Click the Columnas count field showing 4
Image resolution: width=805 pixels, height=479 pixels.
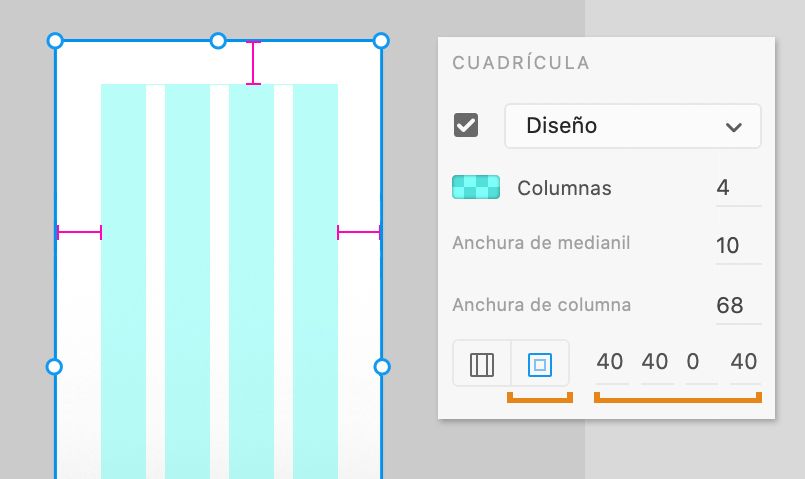tap(738, 188)
